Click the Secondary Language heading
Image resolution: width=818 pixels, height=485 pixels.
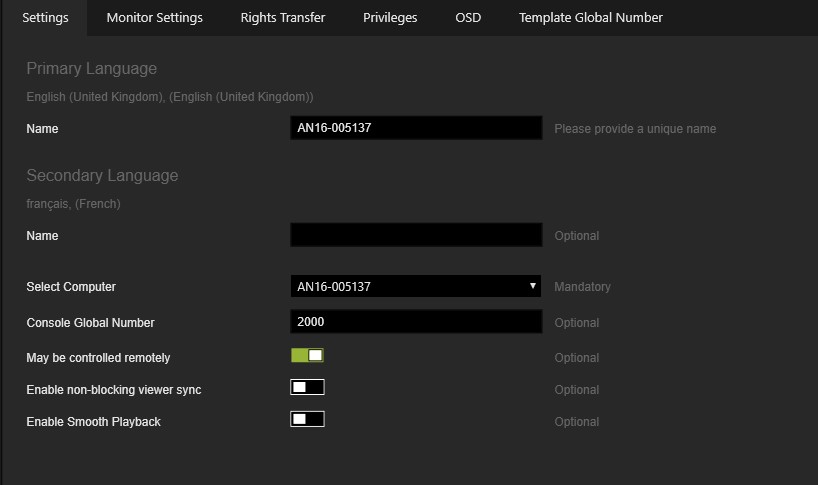click(x=102, y=175)
